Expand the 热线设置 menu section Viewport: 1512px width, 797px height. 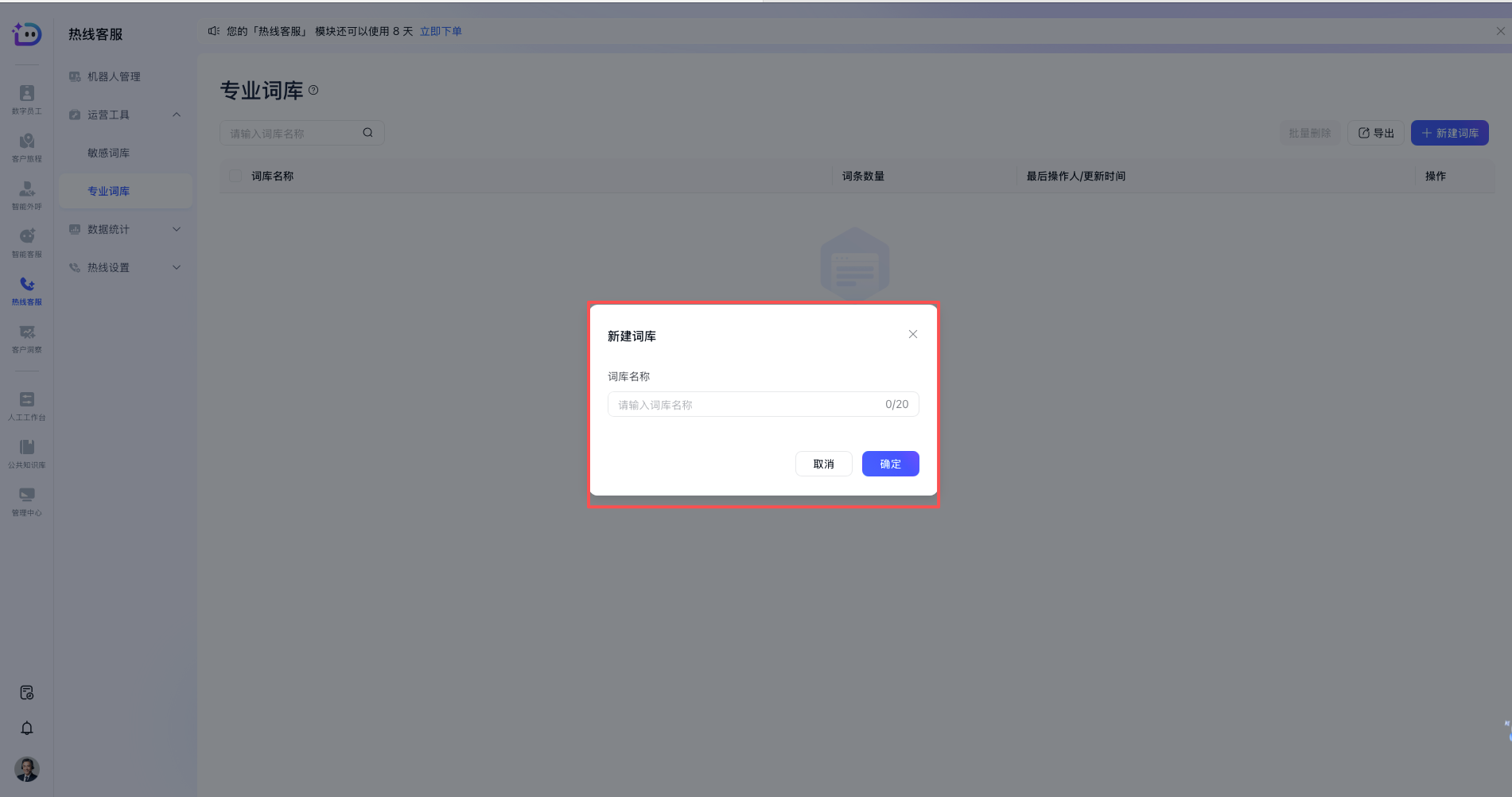click(x=177, y=267)
